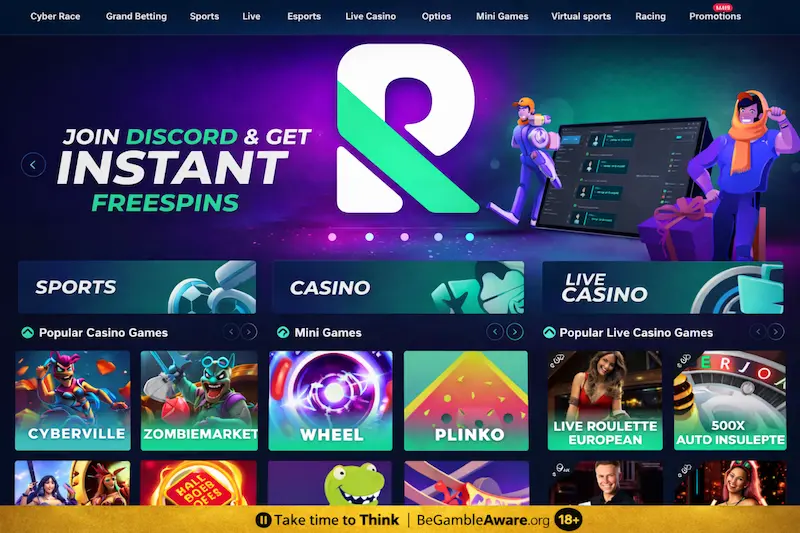
Task: Select the first banner carousel dot
Action: coord(332,237)
